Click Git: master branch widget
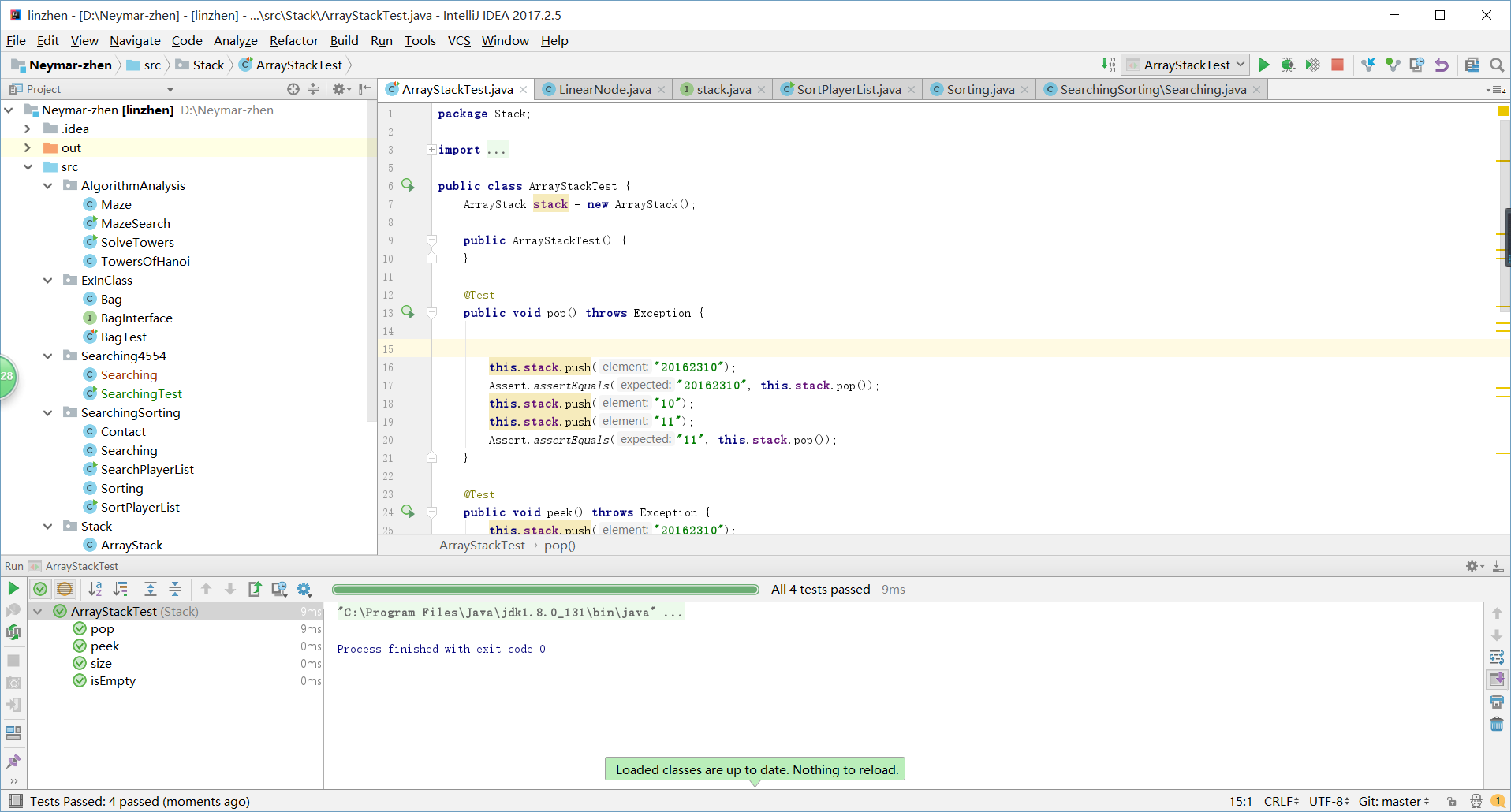1511x812 pixels. (x=1393, y=801)
